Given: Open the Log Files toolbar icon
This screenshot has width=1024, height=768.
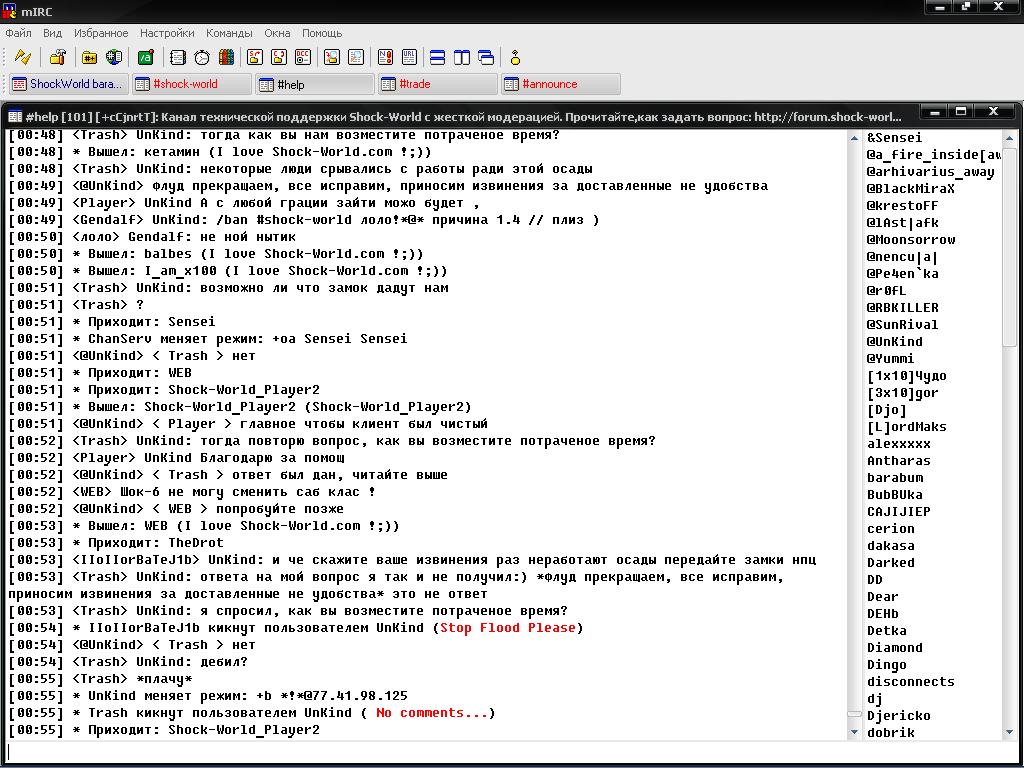Looking at the screenshot, I should tap(356, 57).
